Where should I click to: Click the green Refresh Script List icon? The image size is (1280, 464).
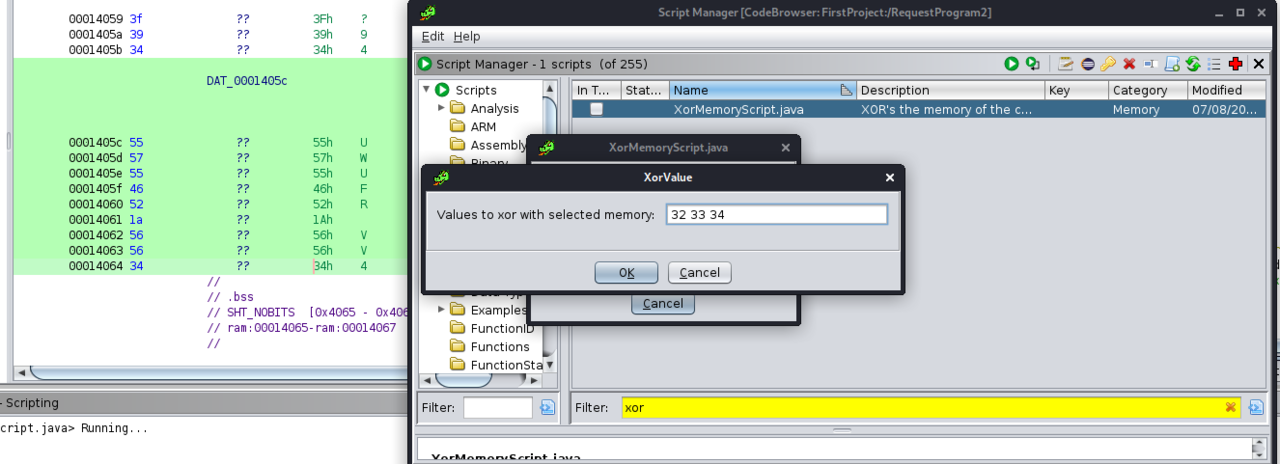click(x=1193, y=64)
